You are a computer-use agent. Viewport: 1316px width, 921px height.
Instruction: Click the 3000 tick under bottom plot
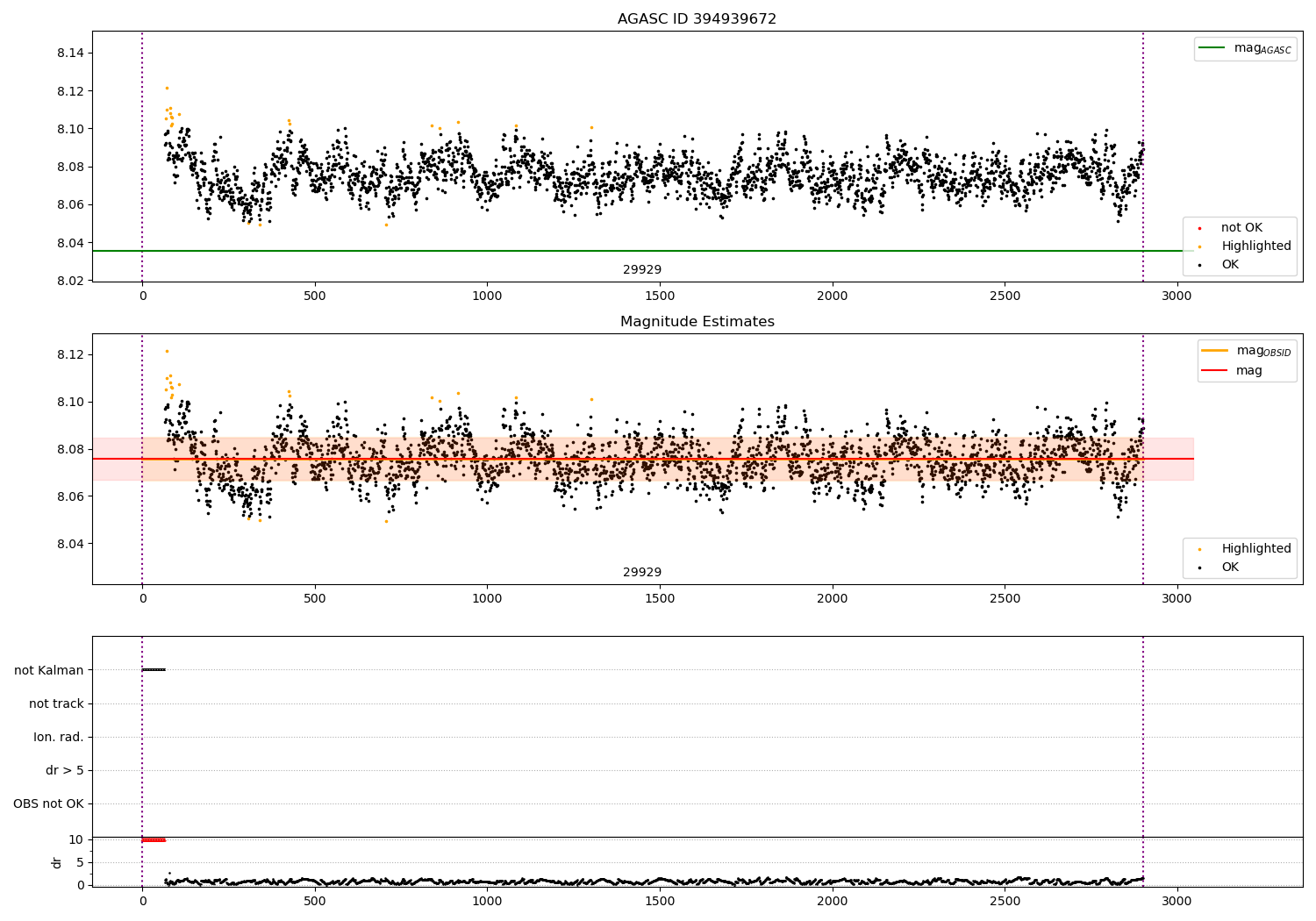pos(1177,901)
